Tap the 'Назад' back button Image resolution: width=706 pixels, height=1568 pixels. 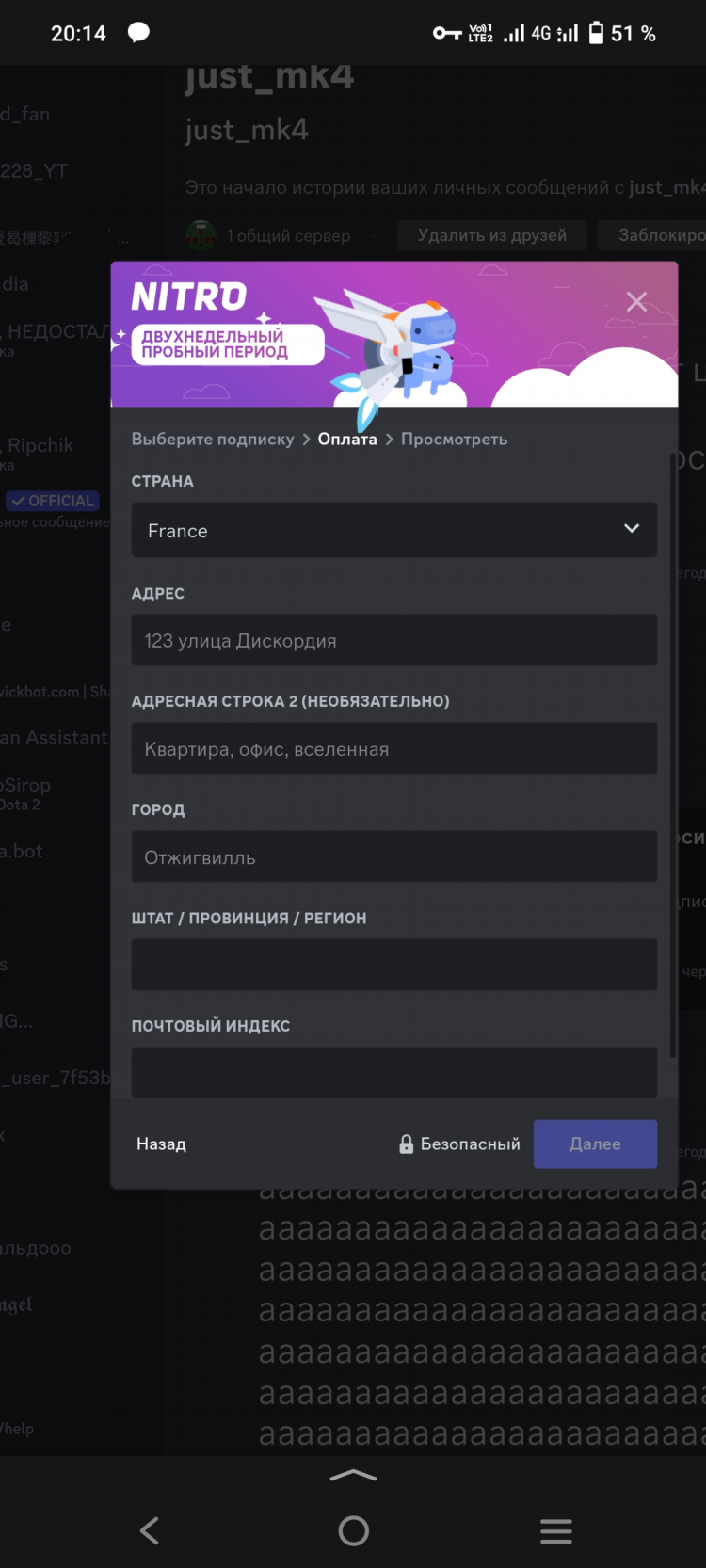click(x=161, y=1144)
